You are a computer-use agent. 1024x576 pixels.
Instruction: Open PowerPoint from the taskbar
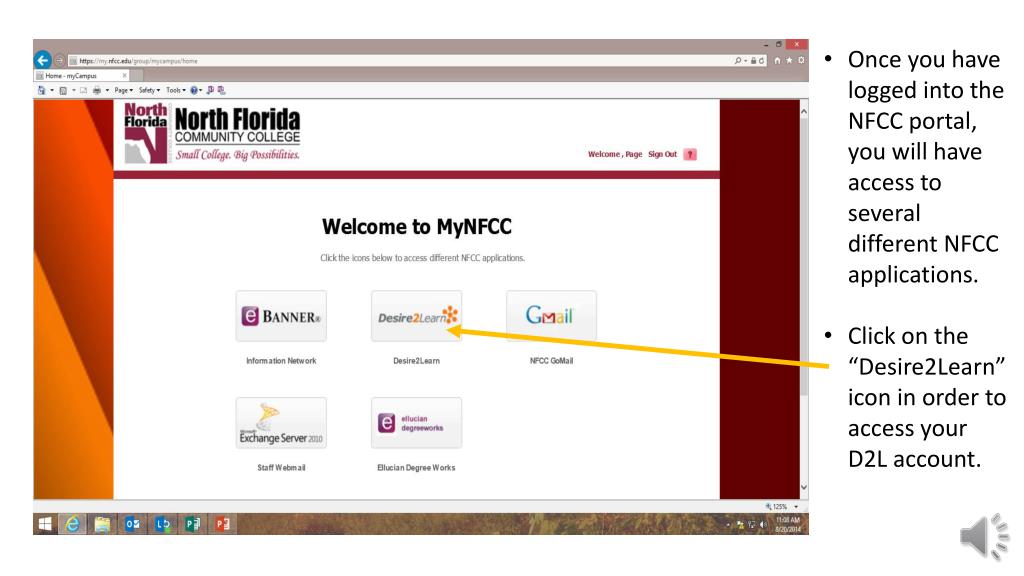[222, 524]
